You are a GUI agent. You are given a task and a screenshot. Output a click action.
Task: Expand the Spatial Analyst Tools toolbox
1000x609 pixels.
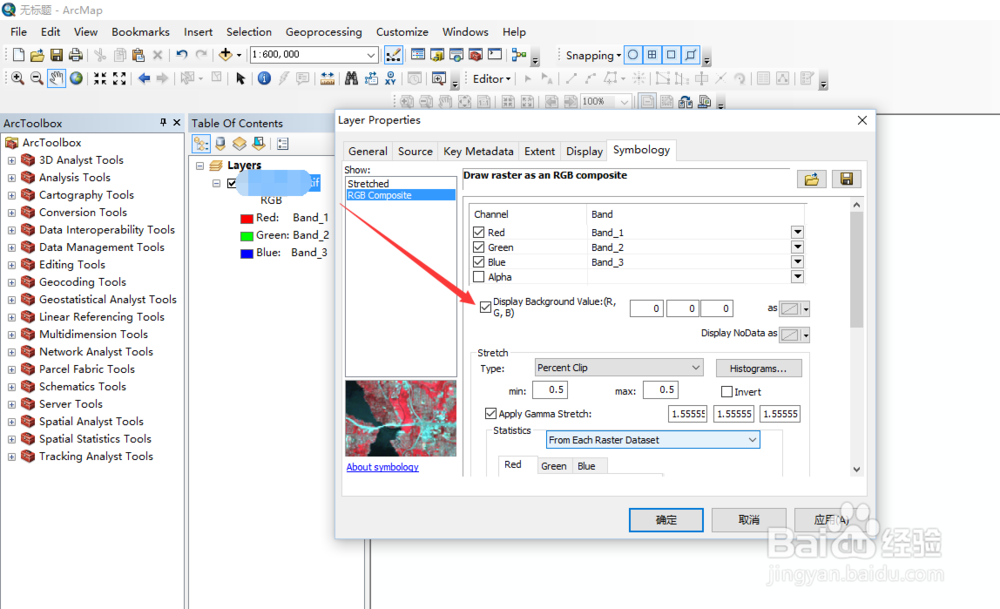point(11,422)
